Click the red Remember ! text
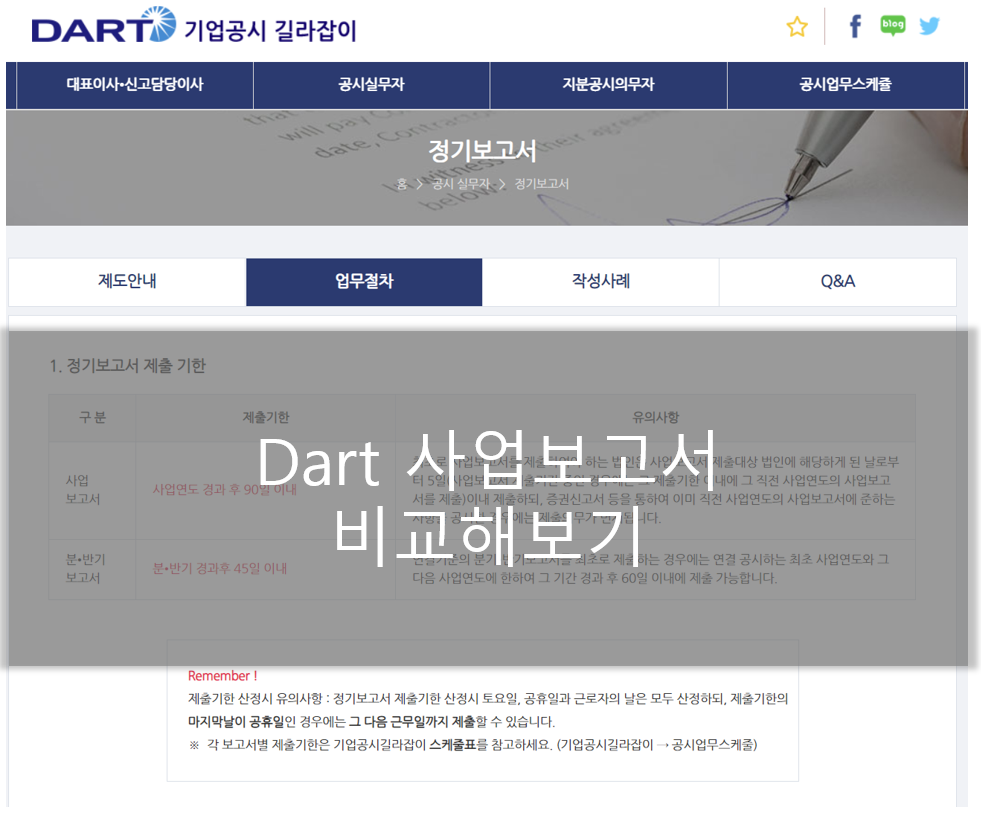 [223, 676]
